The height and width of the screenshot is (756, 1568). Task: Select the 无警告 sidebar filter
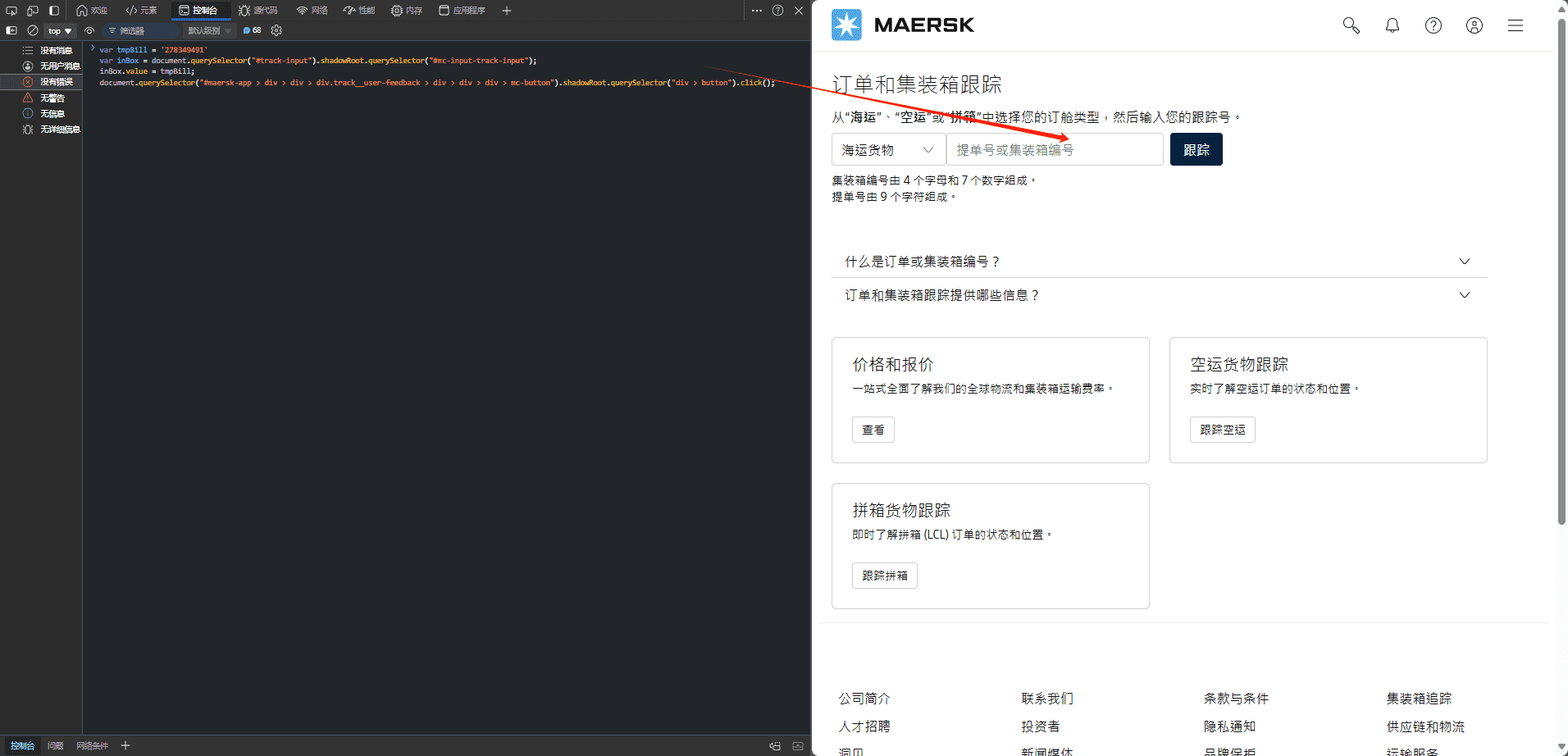[41, 98]
